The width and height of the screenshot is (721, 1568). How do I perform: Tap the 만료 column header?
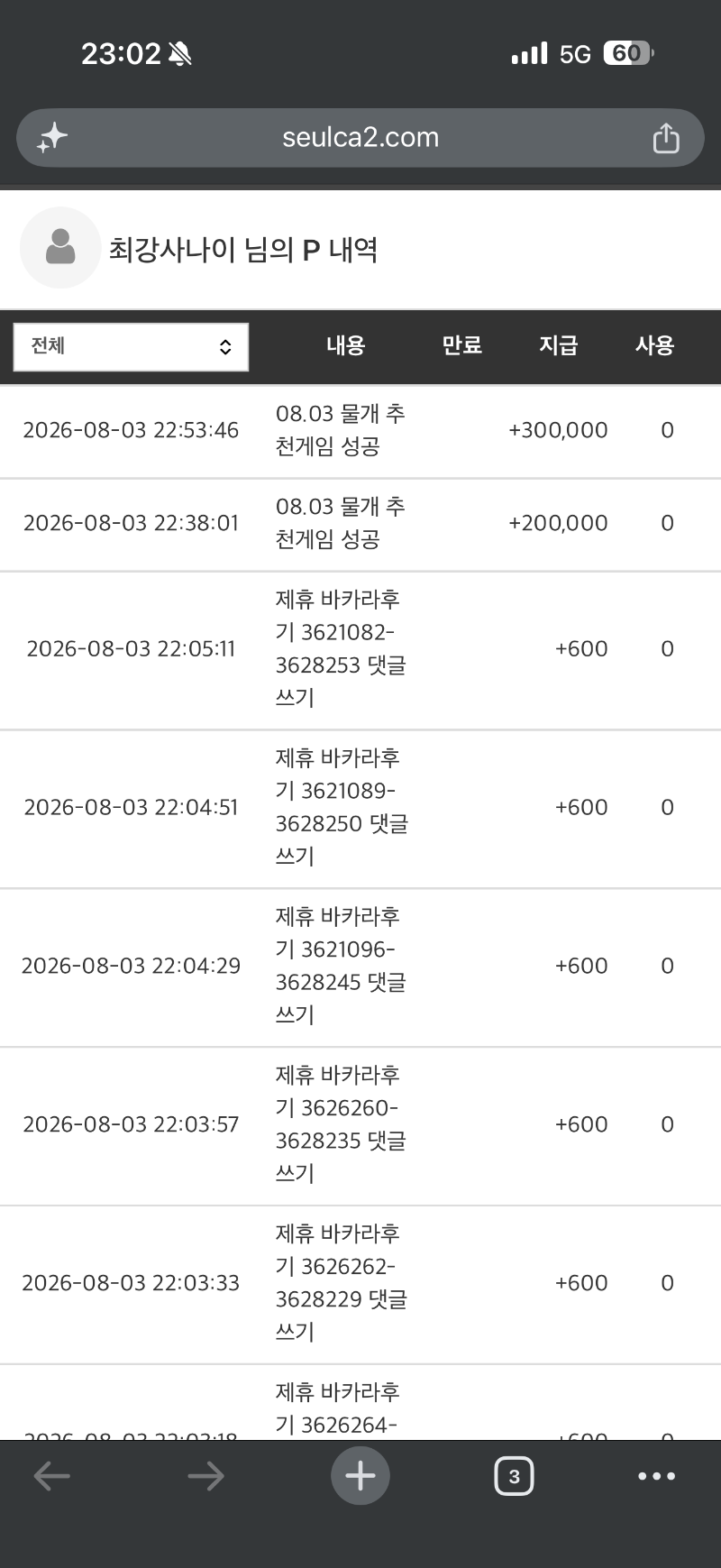tap(461, 345)
